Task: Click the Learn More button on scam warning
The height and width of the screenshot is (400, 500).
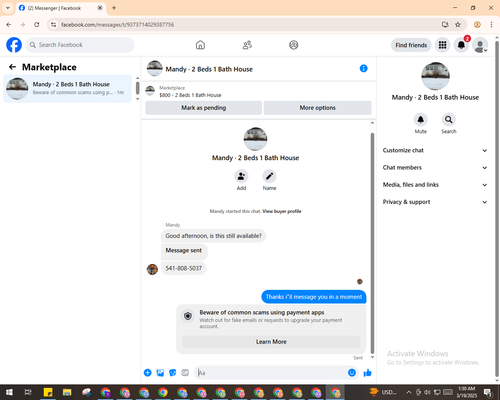Action: coord(271,342)
